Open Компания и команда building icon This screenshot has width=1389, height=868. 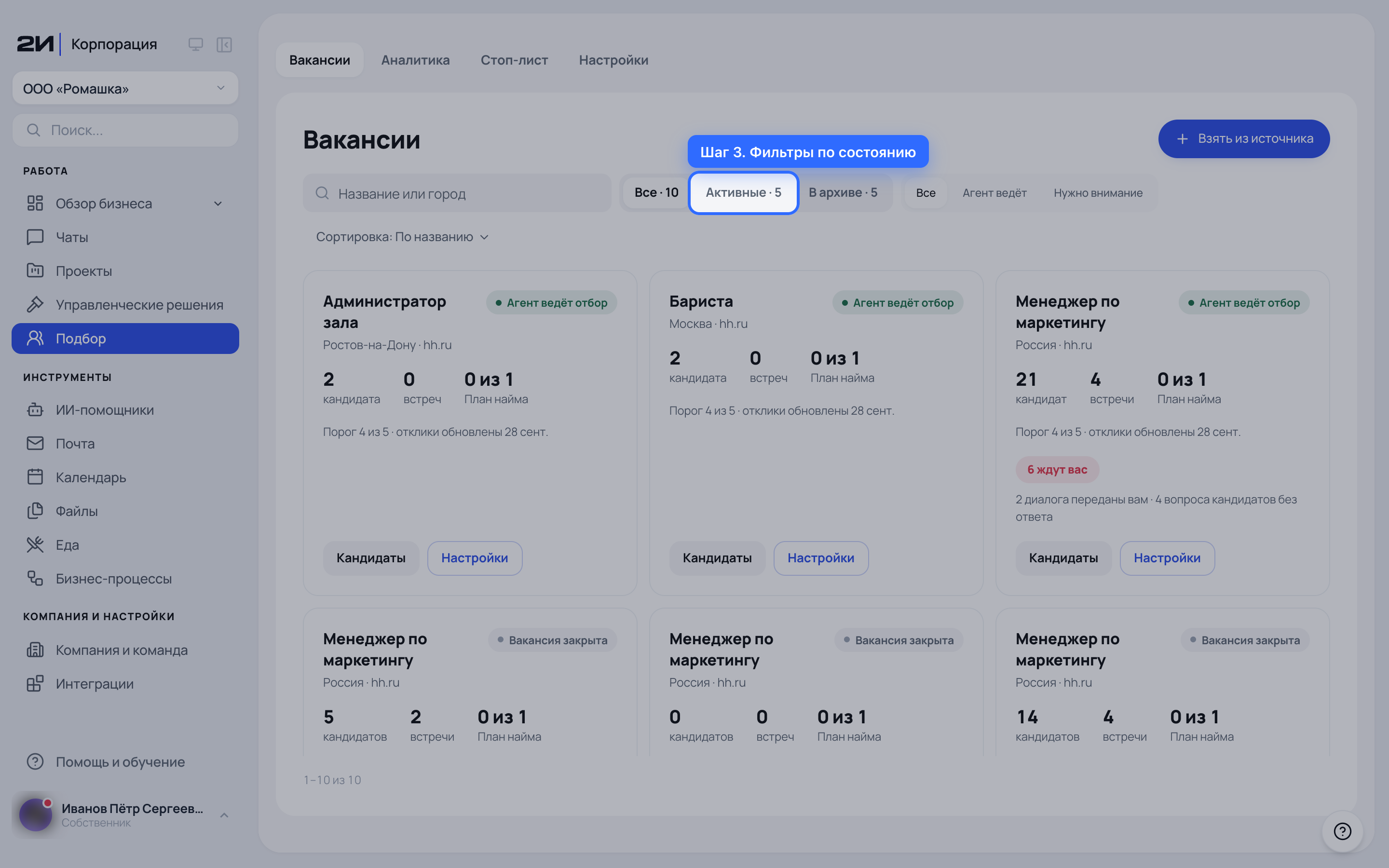[x=35, y=650]
